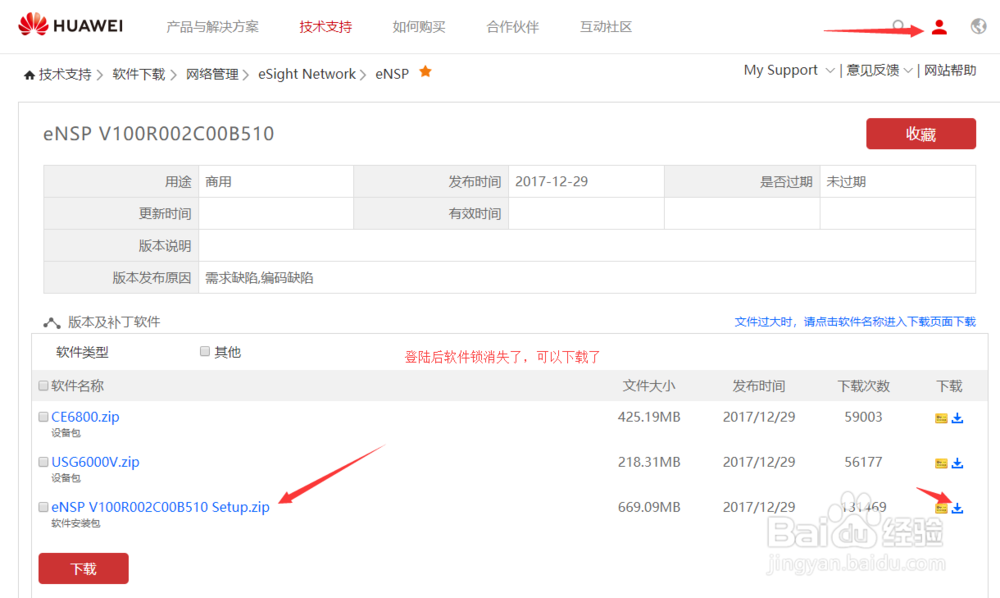Click the yellow signature icon for eNSP Setup.zip
Viewport: 1000px width, 598px height.
pyautogui.click(x=941, y=509)
